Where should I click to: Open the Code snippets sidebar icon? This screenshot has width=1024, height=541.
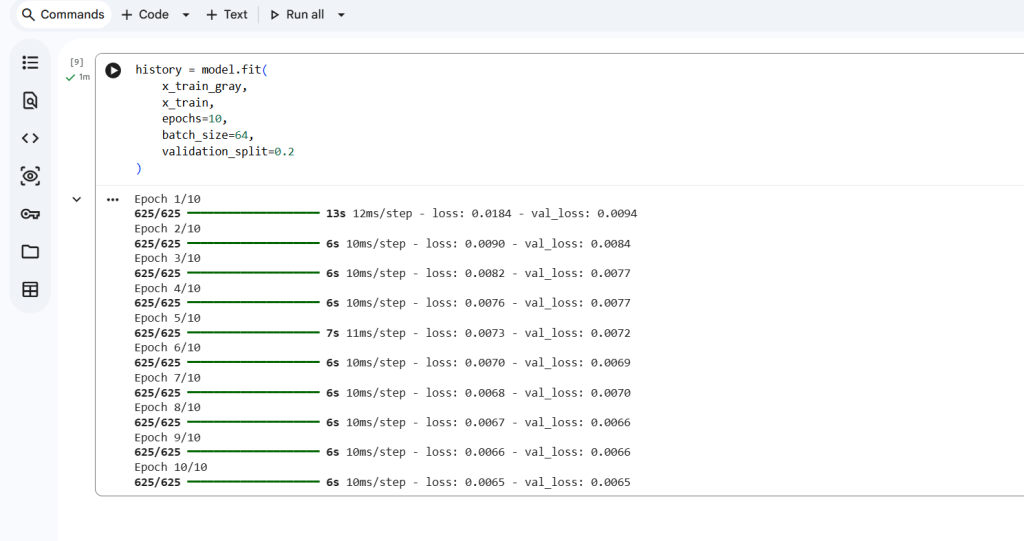pos(30,139)
